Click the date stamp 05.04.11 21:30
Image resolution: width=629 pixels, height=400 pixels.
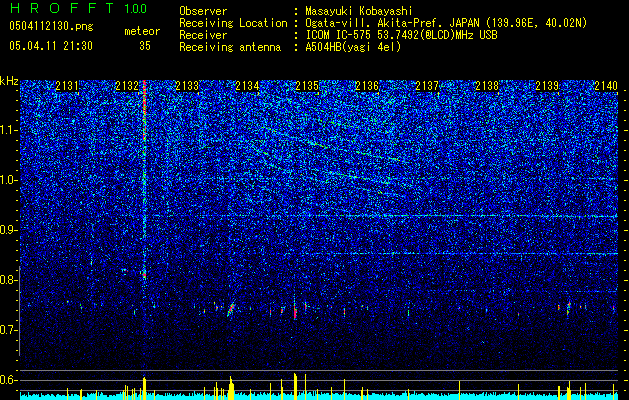point(51,46)
